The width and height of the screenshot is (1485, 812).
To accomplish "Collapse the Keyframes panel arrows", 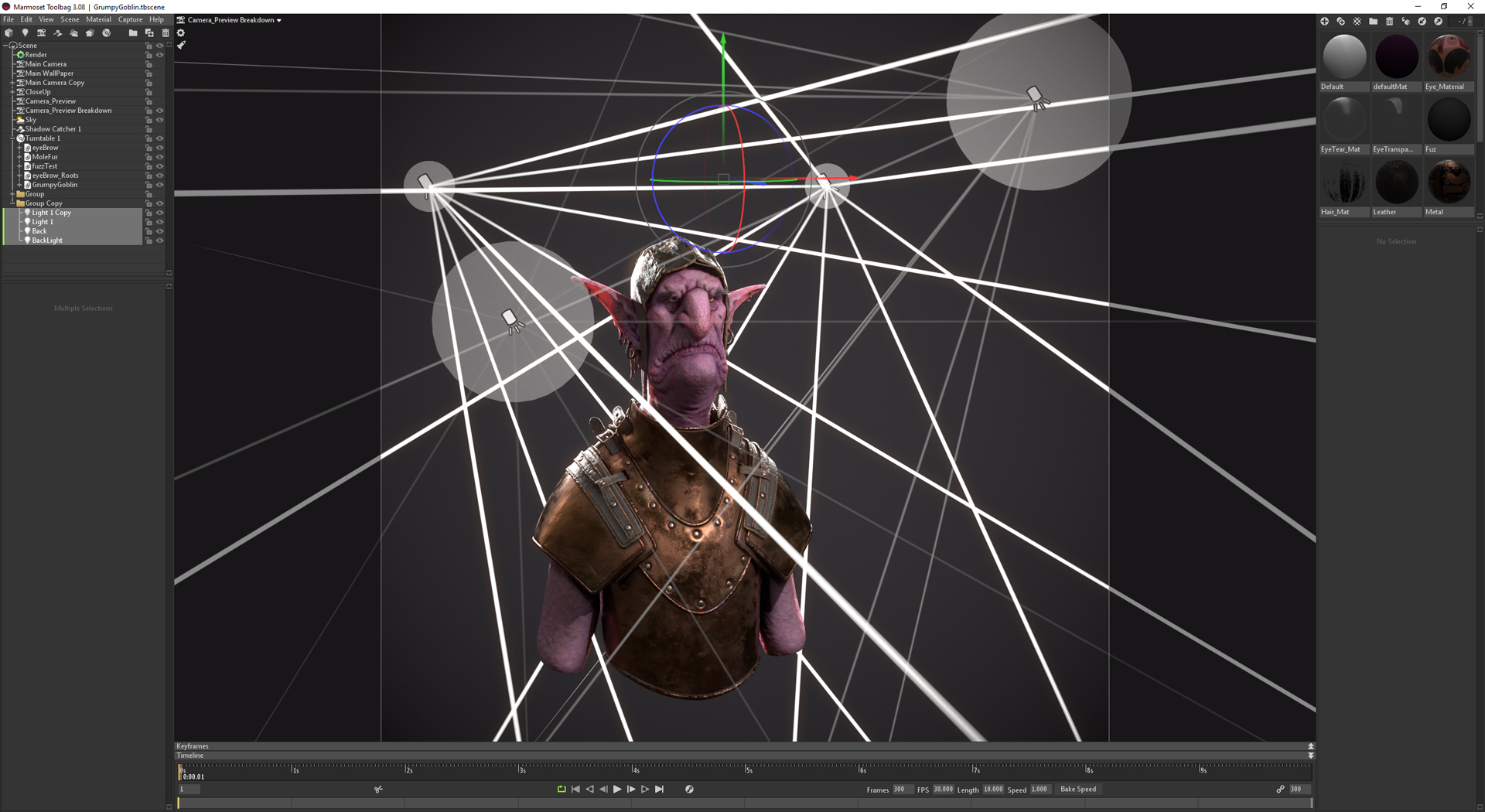I will pyautogui.click(x=1310, y=746).
